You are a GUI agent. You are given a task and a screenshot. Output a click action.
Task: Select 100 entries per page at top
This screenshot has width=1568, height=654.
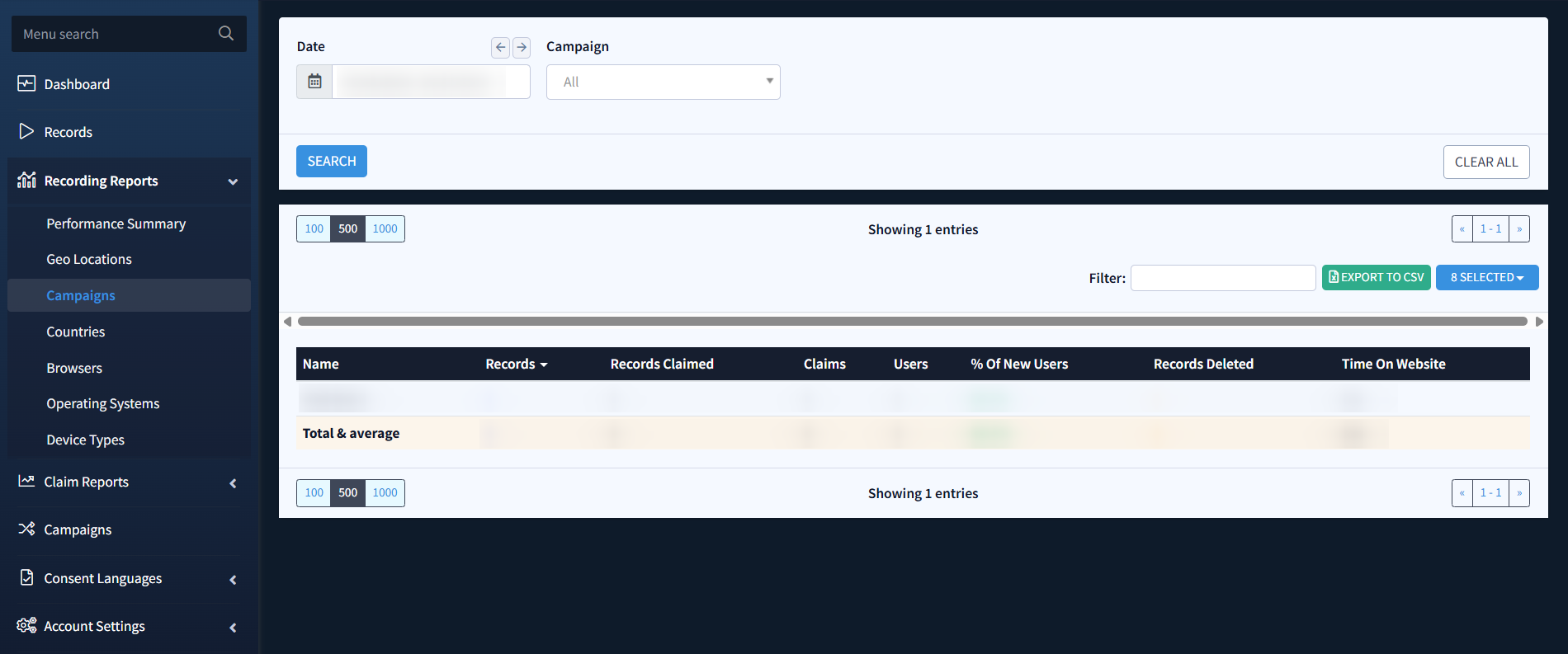[x=314, y=229]
